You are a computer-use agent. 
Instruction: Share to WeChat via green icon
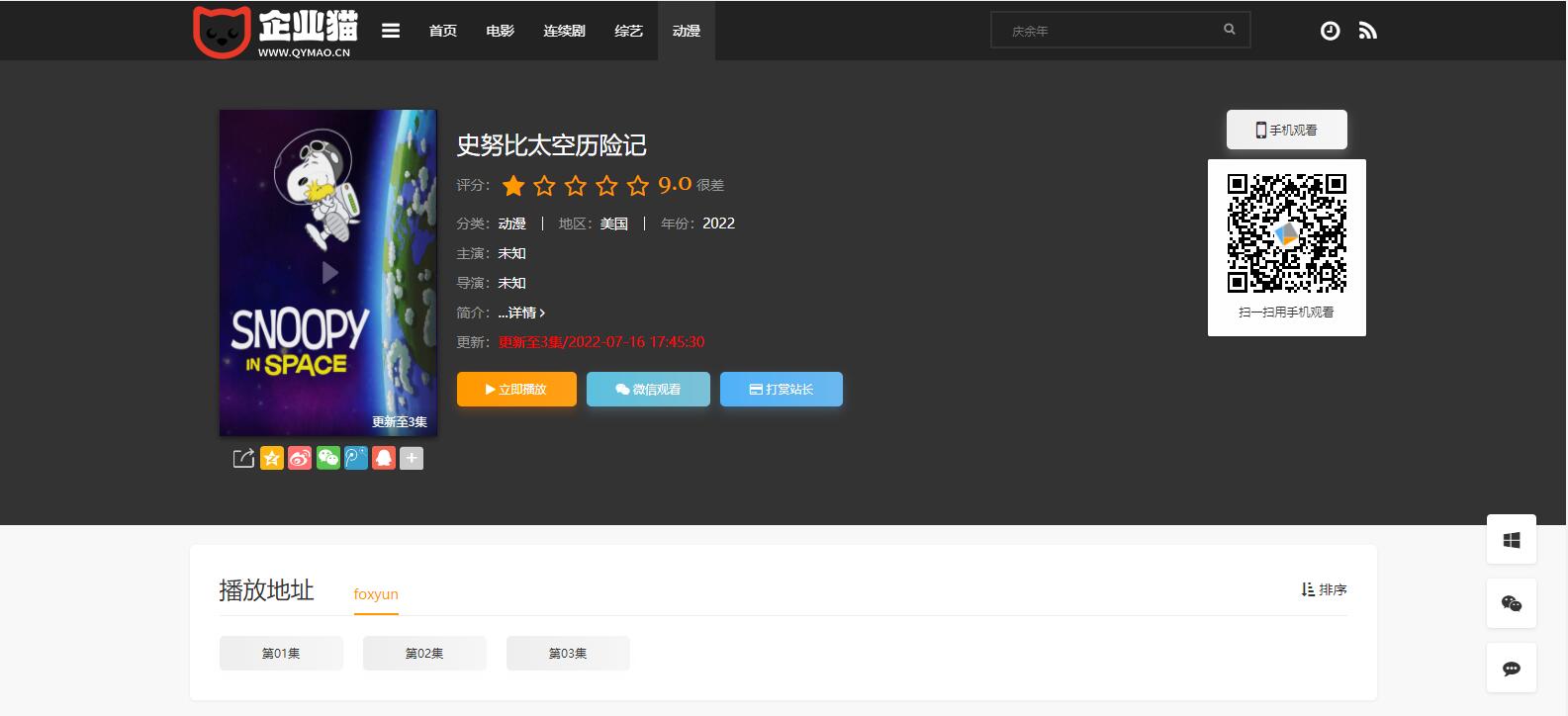pos(328,458)
